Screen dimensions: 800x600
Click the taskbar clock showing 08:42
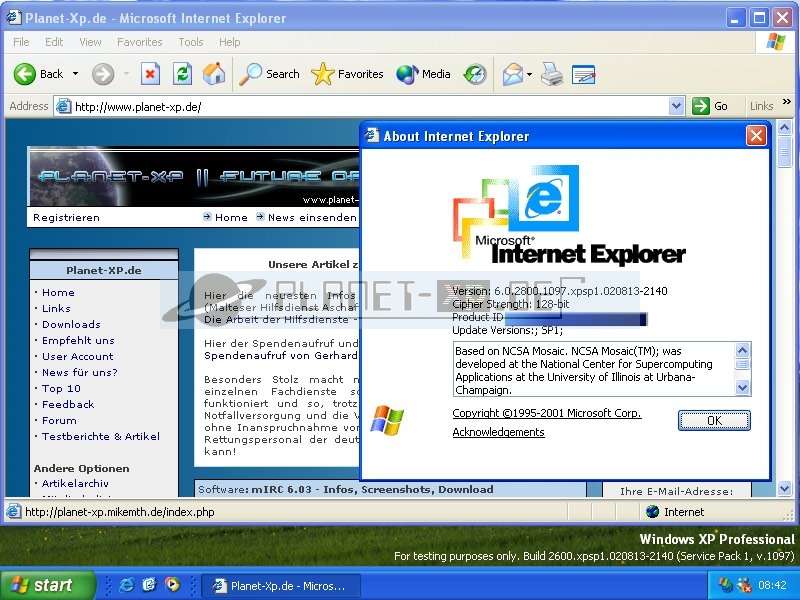pyautogui.click(x=772, y=585)
